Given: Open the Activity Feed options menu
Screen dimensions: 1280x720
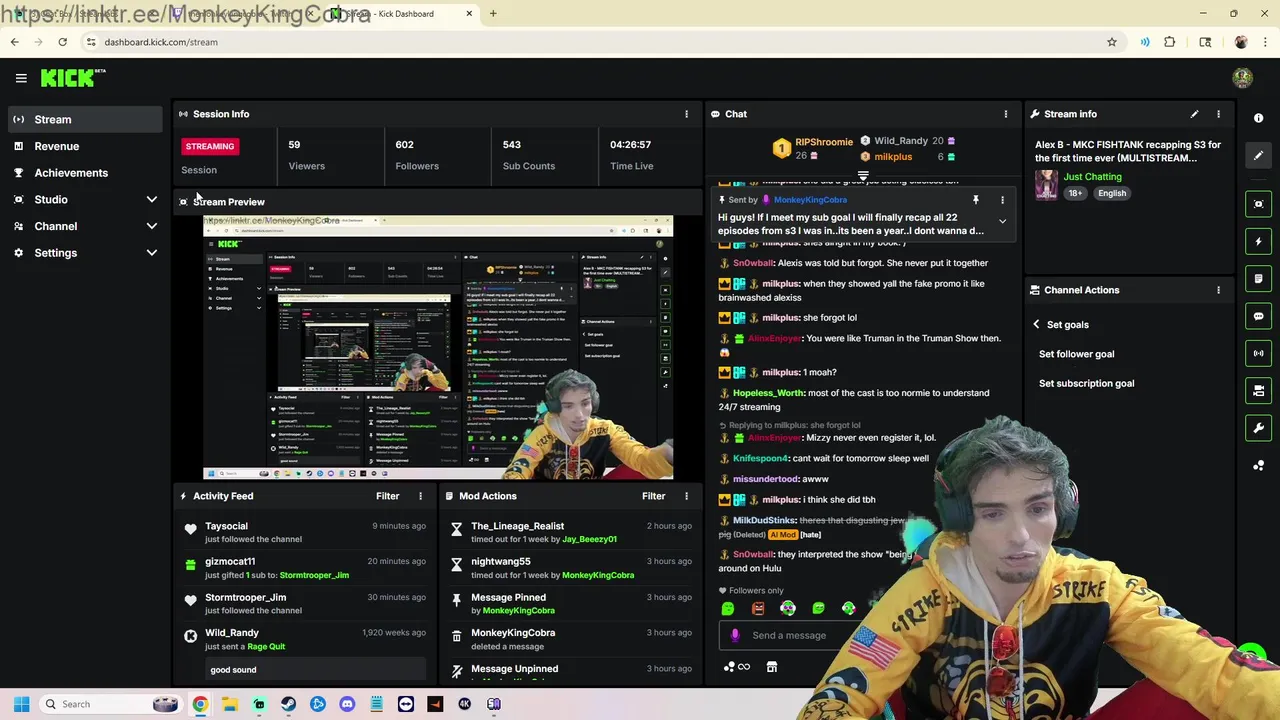Looking at the screenshot, I should [420, 496].
